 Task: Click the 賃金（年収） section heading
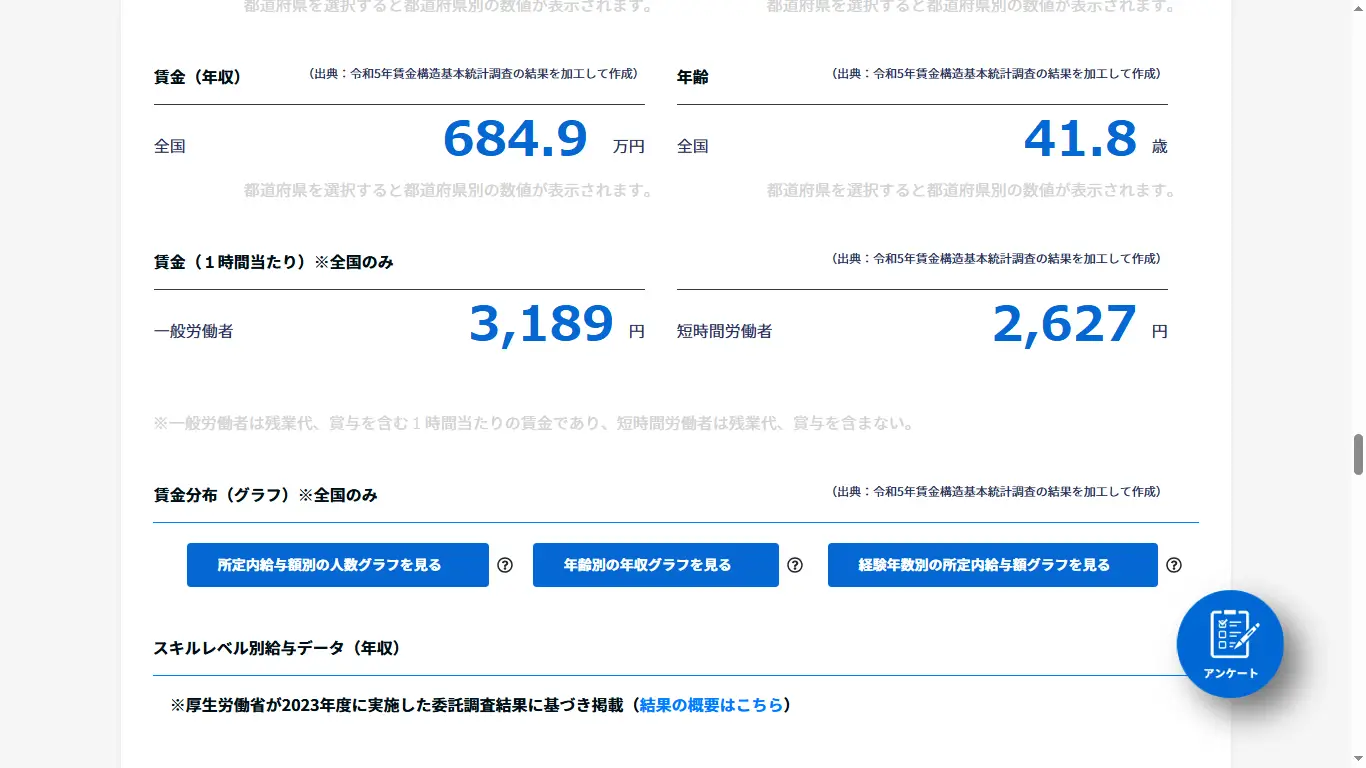pos(197,77)
